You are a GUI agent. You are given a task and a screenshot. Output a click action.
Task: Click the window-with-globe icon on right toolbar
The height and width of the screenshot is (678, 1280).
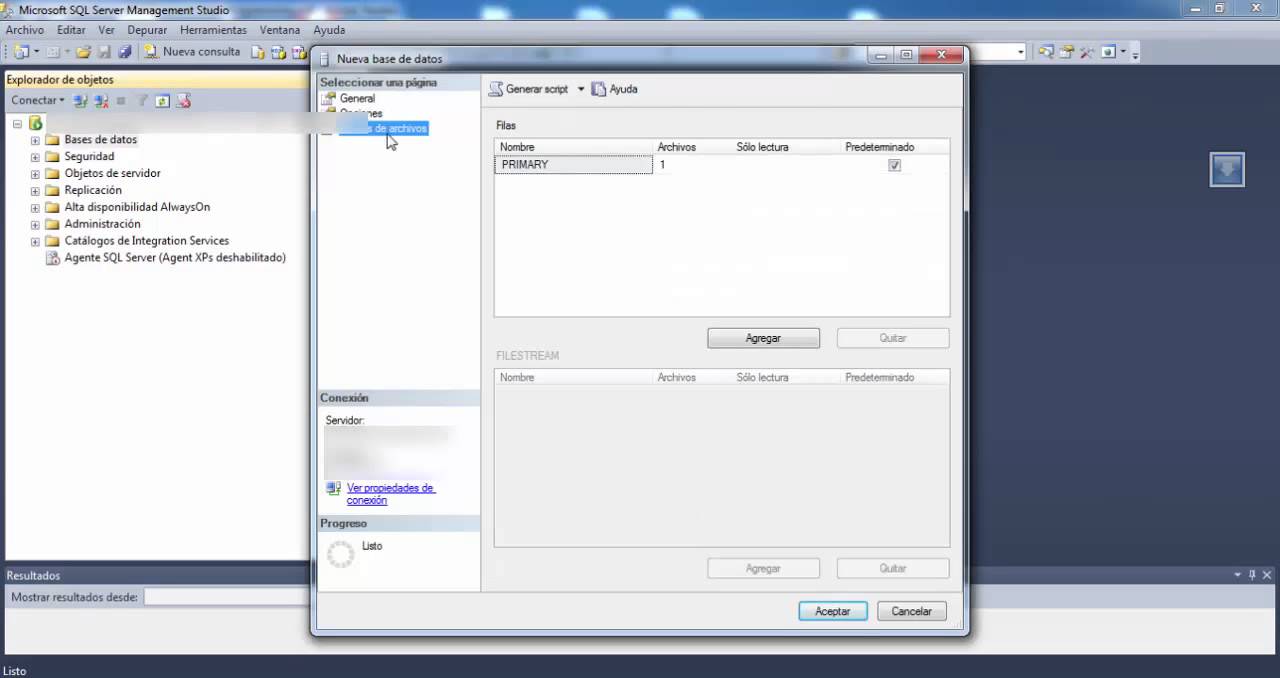[1108, 51]
